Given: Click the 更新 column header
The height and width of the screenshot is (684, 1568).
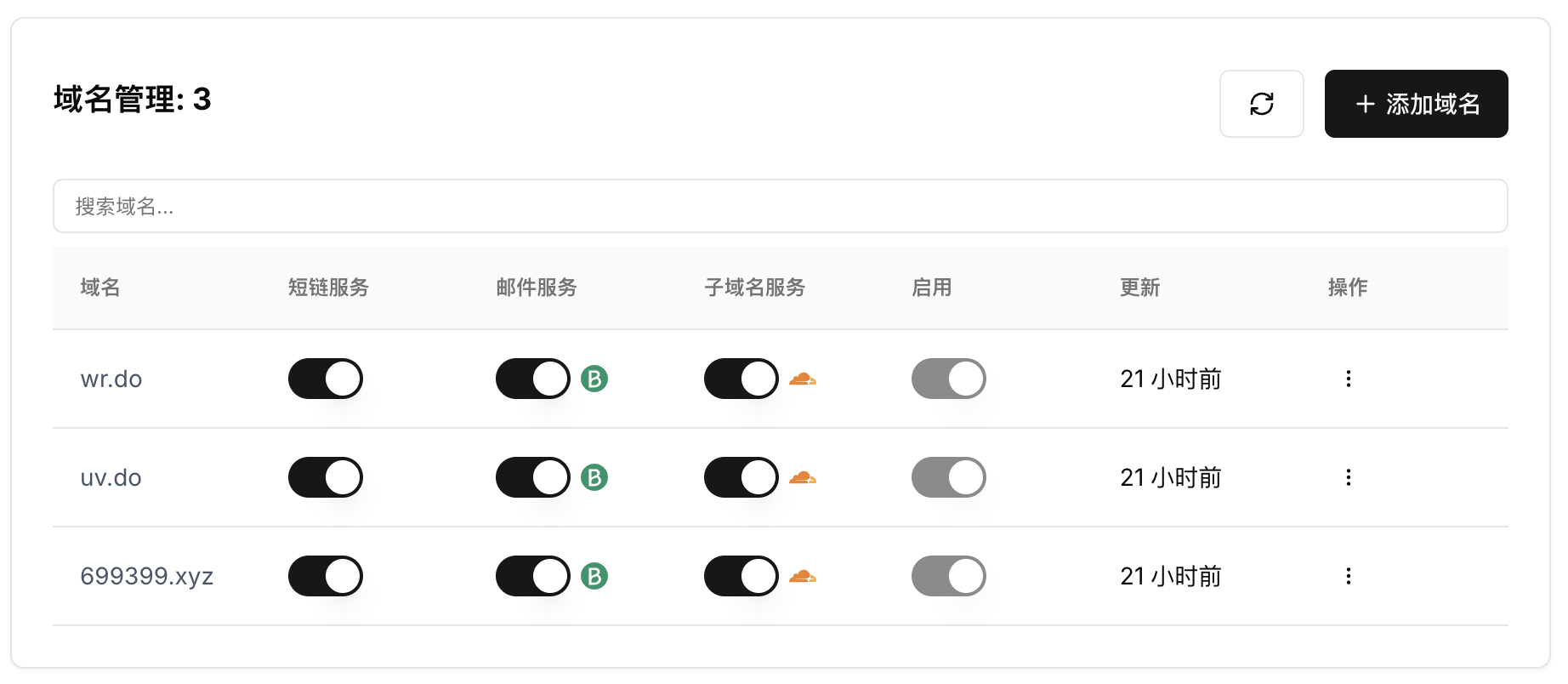Looking at the screenshot, I should click(1139, 288).
